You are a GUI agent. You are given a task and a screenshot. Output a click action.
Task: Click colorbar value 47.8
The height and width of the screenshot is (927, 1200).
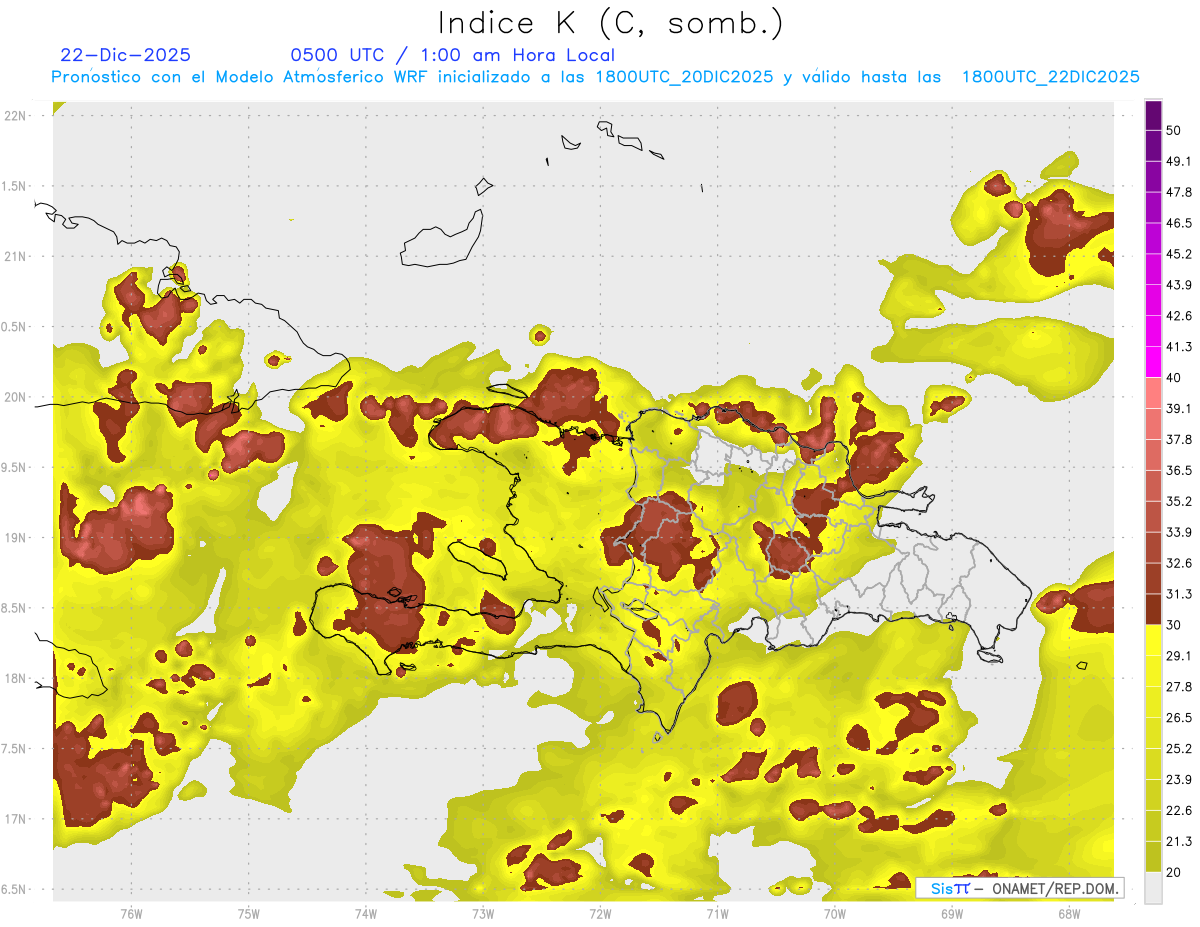1179,192
